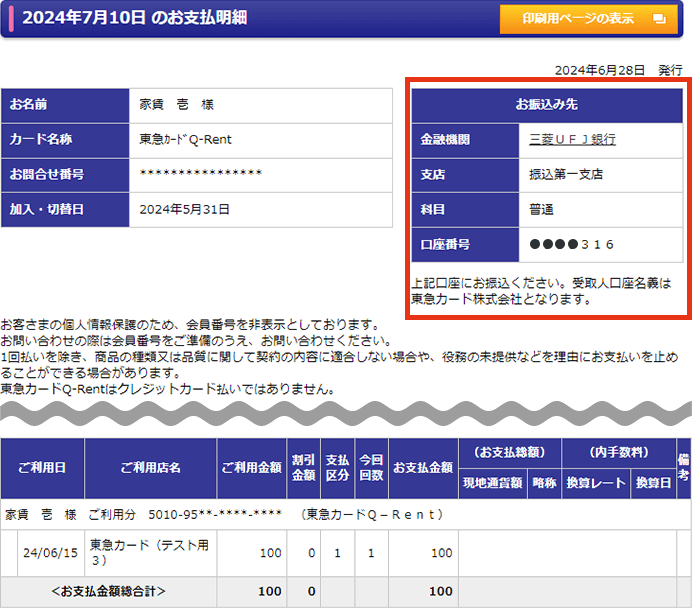This screenshot has height=608, width=692.
Task: Select the お支払金額 column header
Action: 423,468
